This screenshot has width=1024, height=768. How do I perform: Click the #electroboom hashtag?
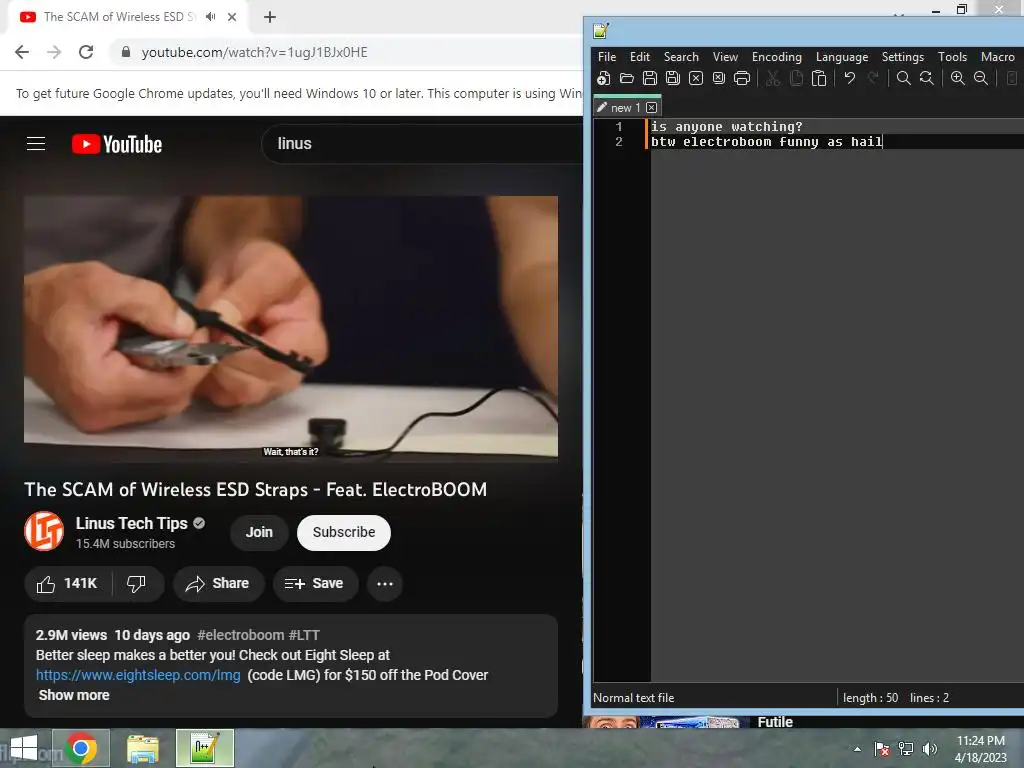[240, 635]
